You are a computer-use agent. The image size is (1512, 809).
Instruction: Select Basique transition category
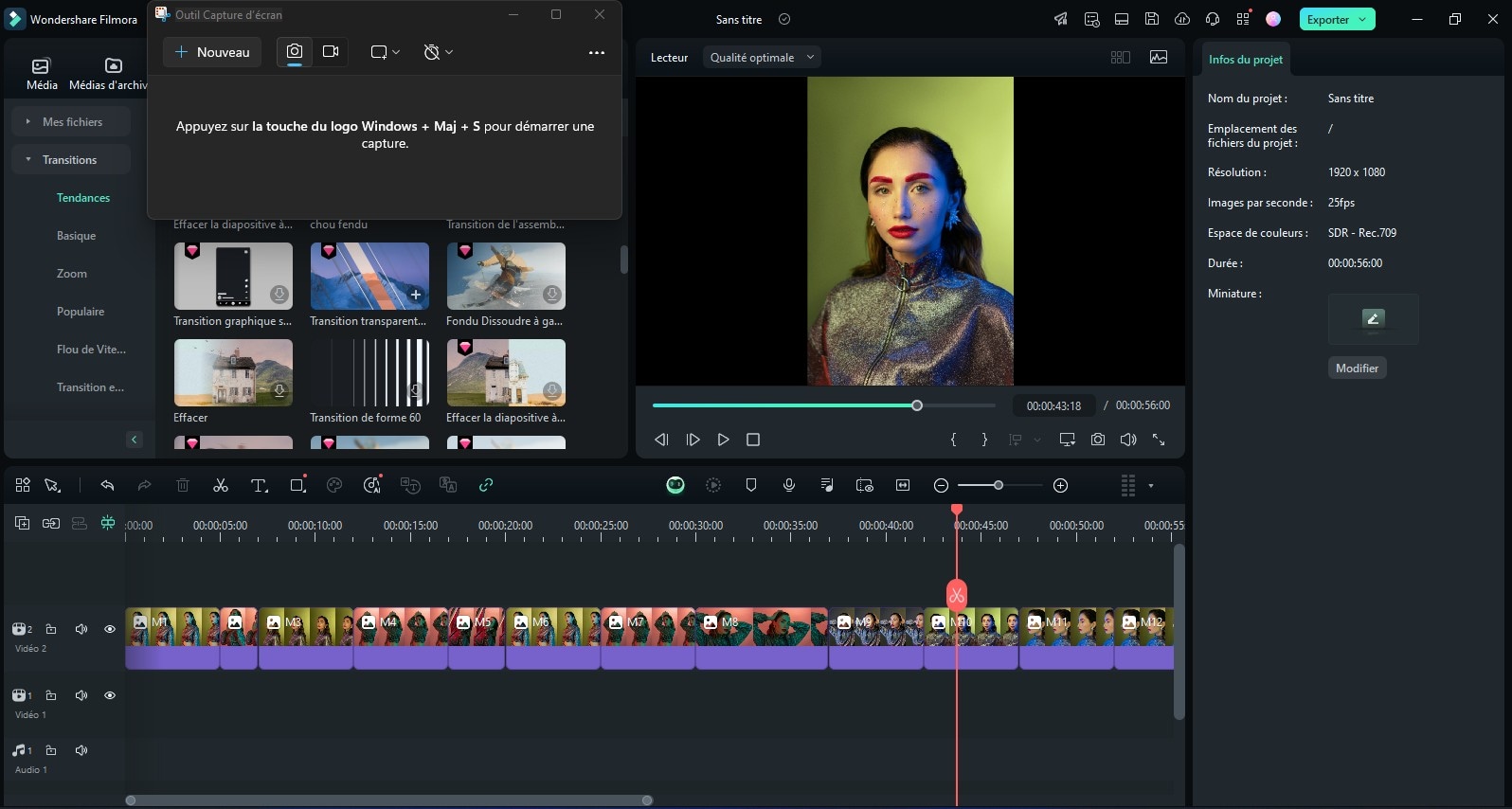tap(76, 236)
